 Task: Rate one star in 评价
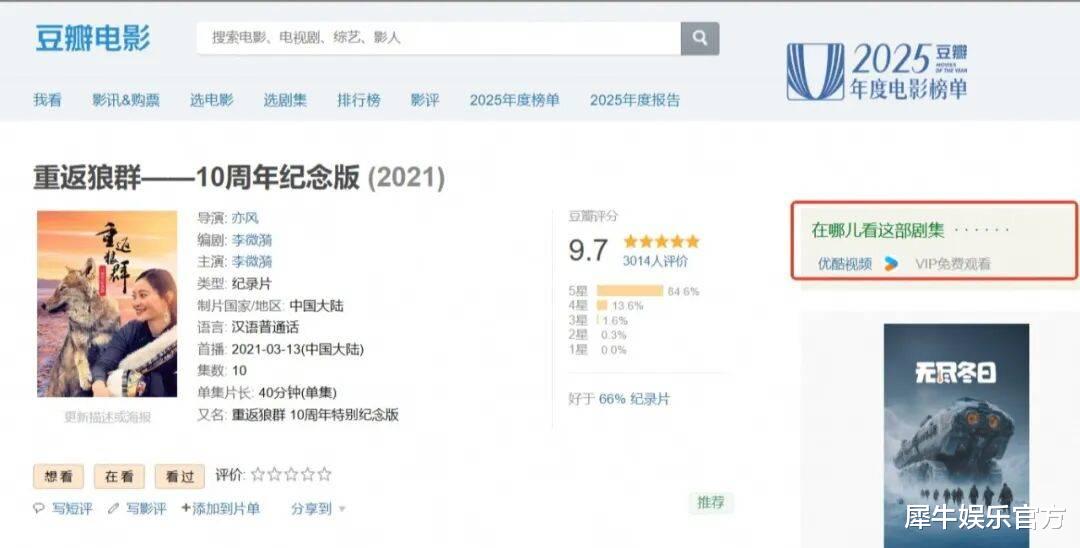tap(258, 474)
